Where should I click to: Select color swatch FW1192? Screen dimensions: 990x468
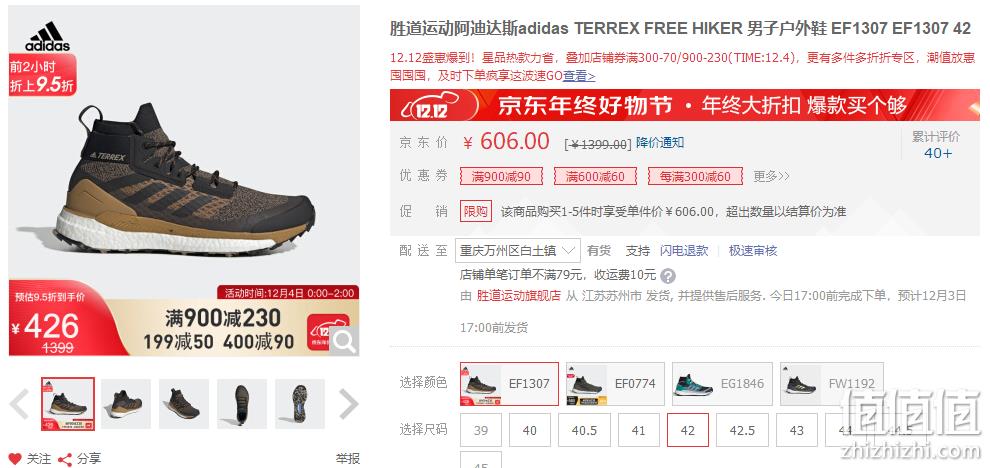832,384
